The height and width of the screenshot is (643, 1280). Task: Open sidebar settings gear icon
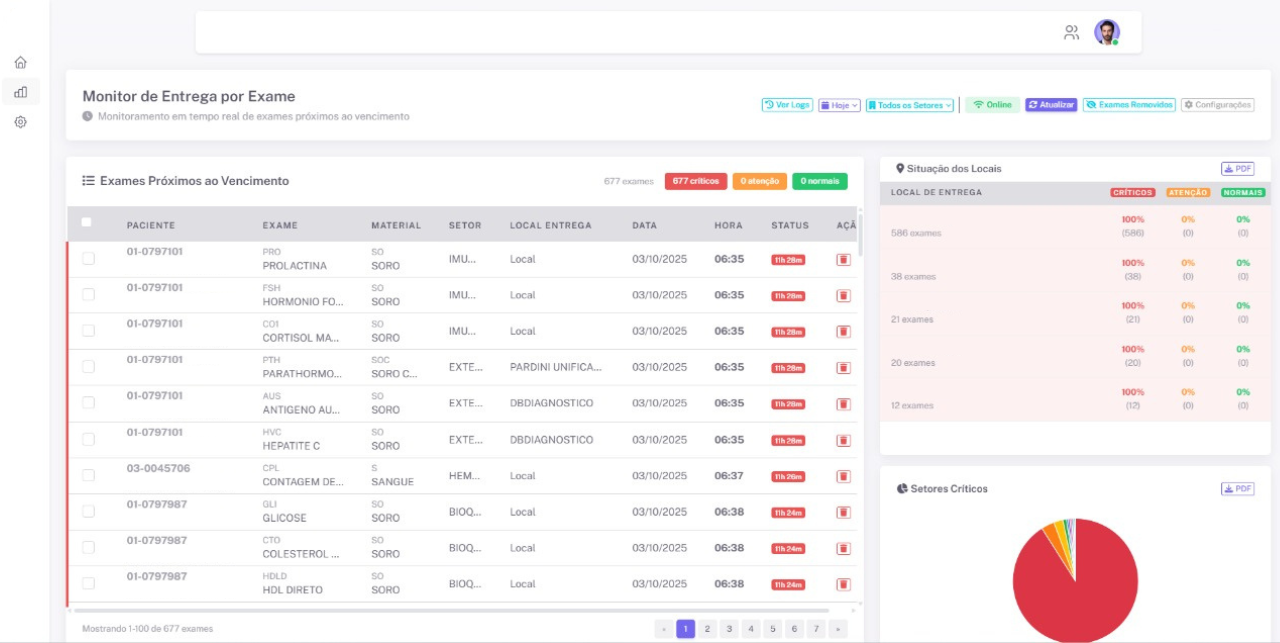click(x=21, y=122)
